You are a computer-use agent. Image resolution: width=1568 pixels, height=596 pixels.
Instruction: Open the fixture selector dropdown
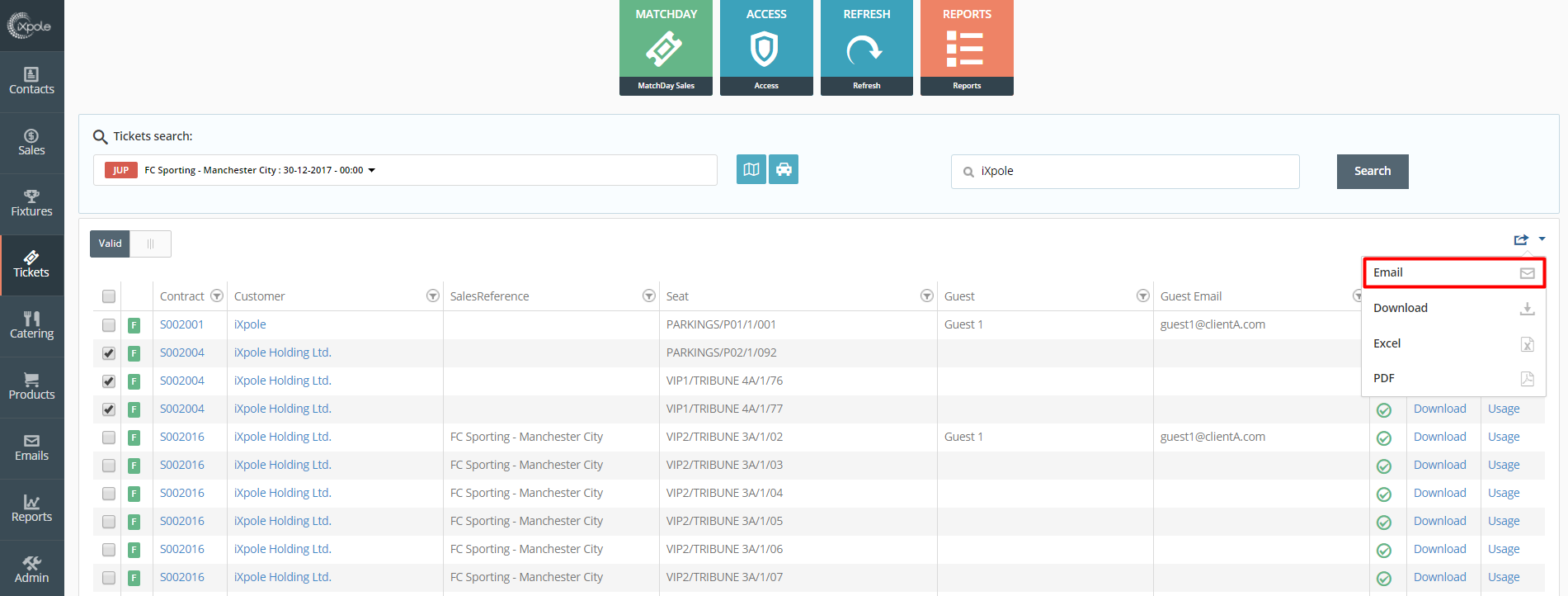[x=405, y=170]
